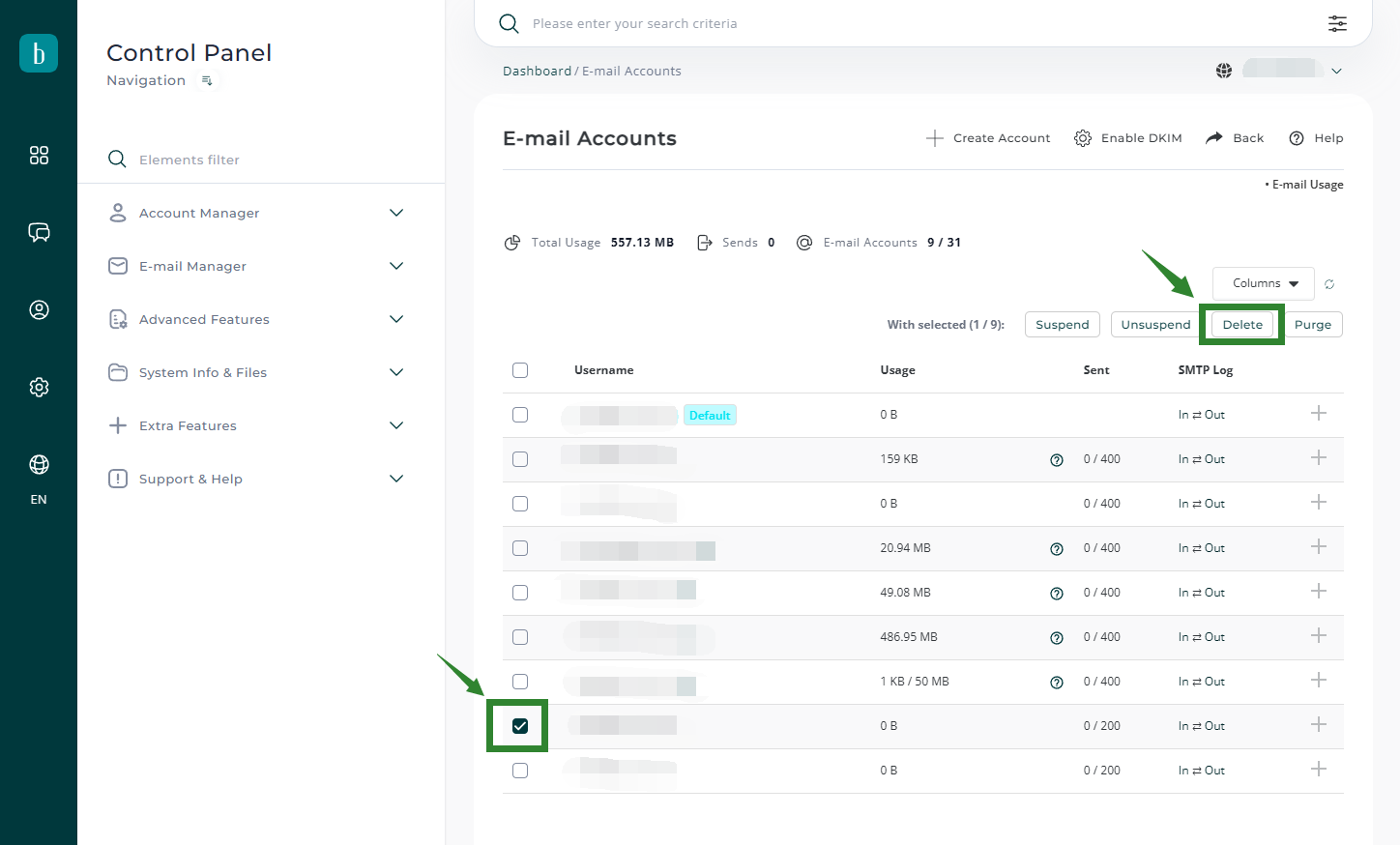Click Create Account
This screenshot has height=845, width=1400.
point(988,138)
